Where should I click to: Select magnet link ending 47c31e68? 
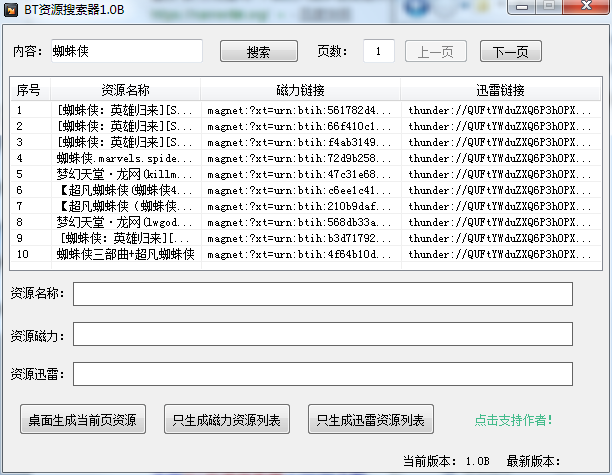point(299,174)
